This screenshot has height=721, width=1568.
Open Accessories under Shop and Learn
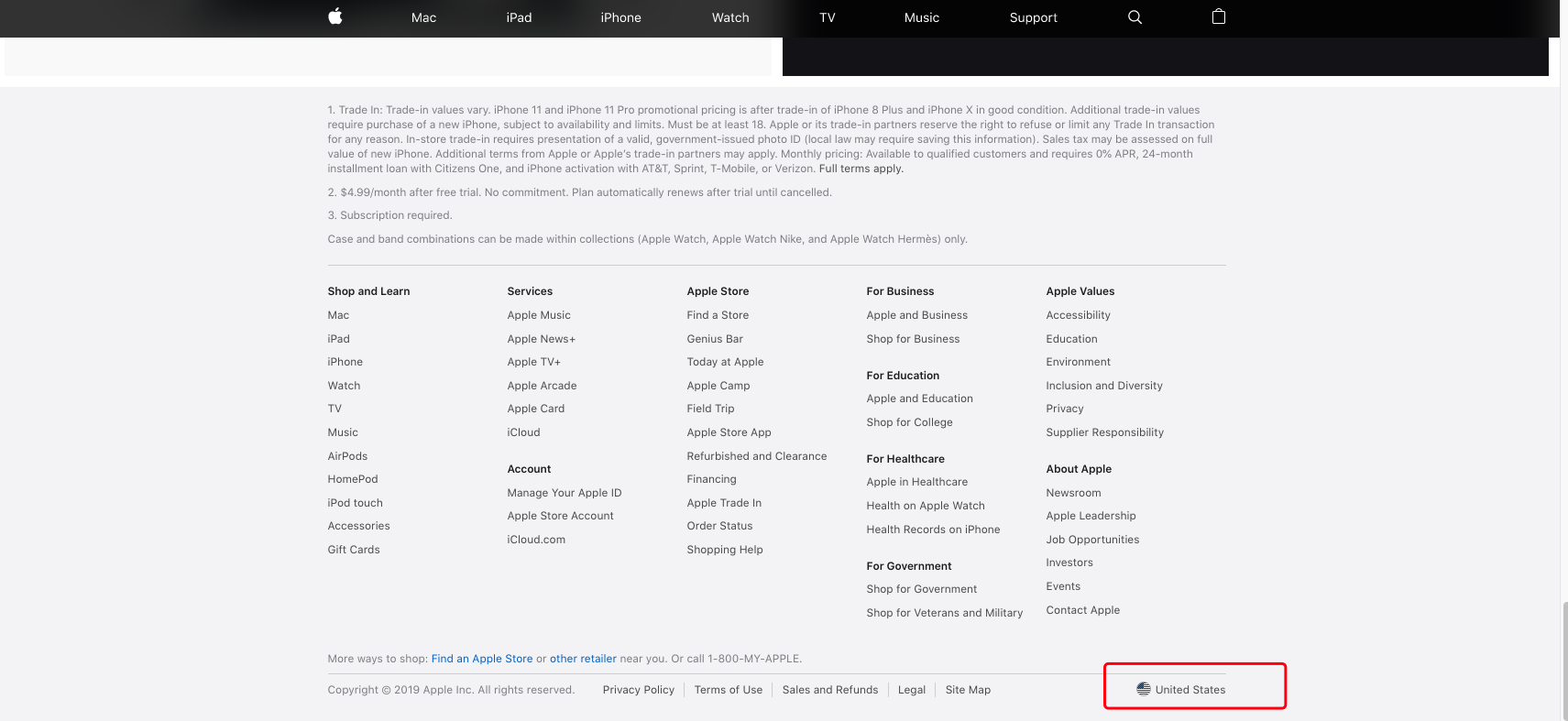click(359, 526)
